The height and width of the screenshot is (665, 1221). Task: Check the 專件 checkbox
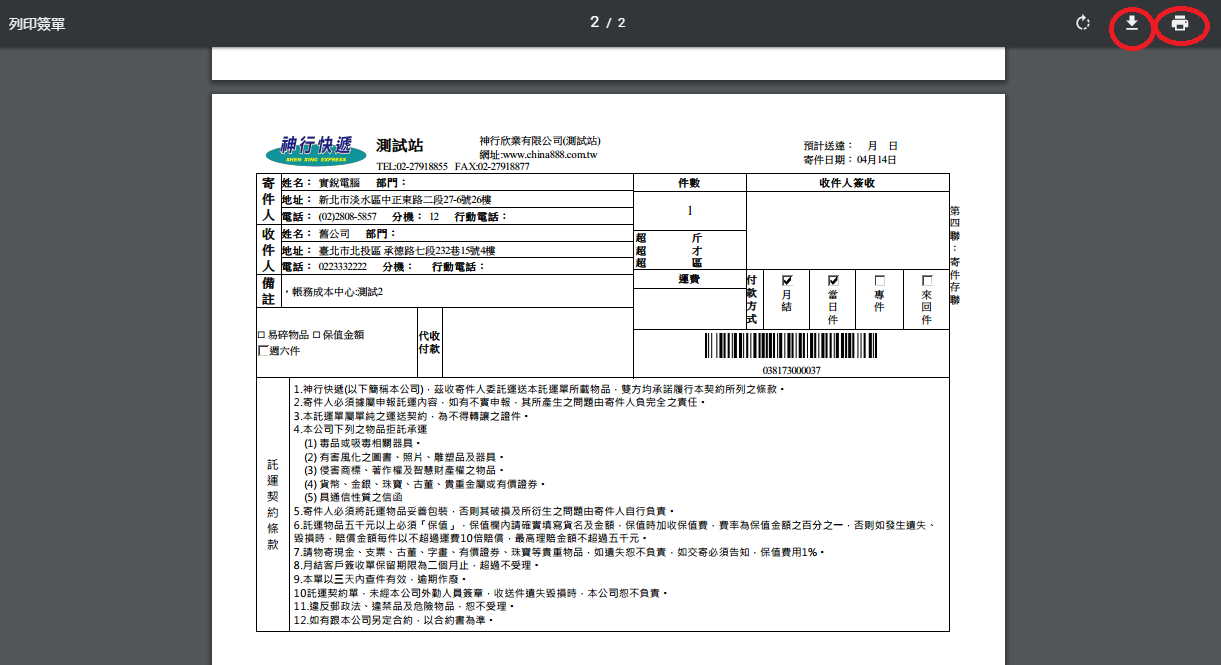click(880, 281)
